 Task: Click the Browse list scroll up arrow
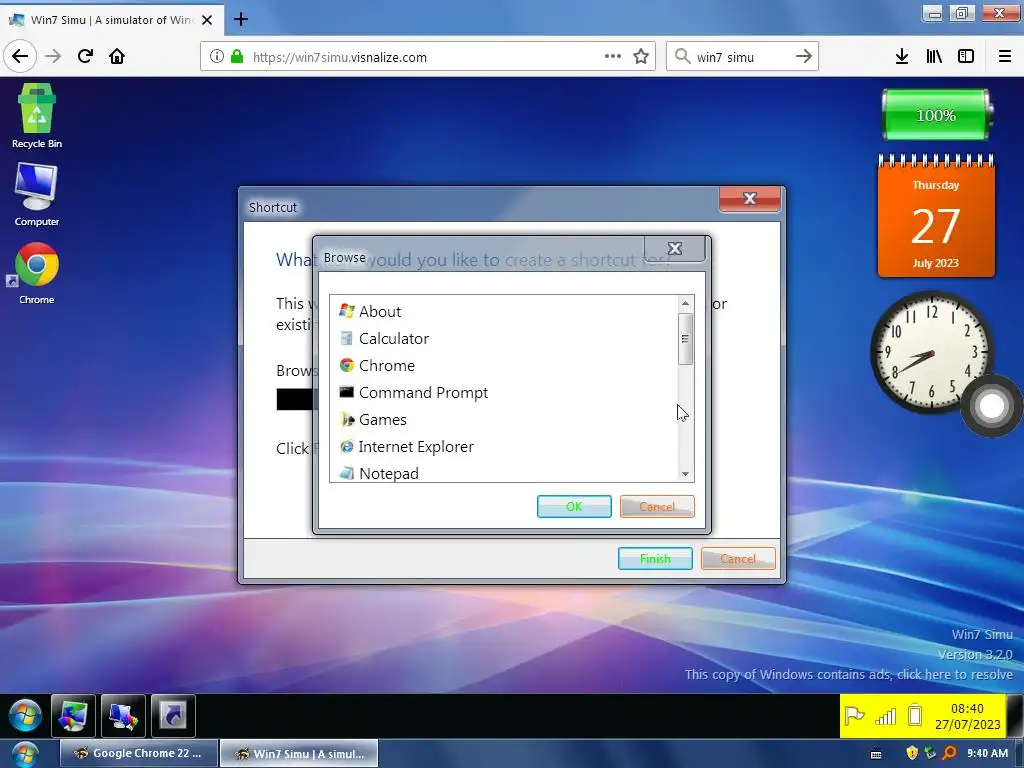pos(685,303)
